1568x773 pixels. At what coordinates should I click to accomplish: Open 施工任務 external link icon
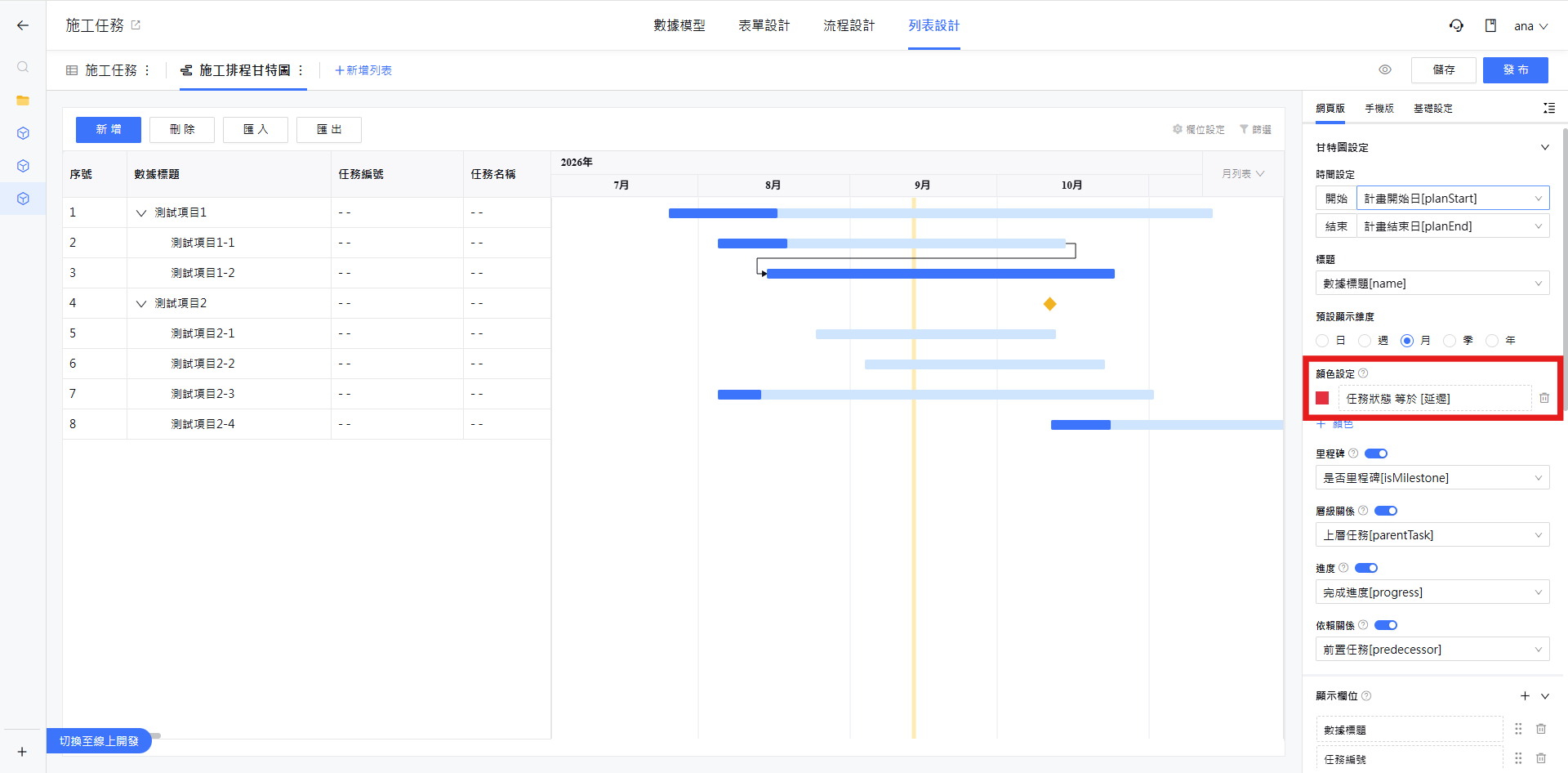point(136,25)
